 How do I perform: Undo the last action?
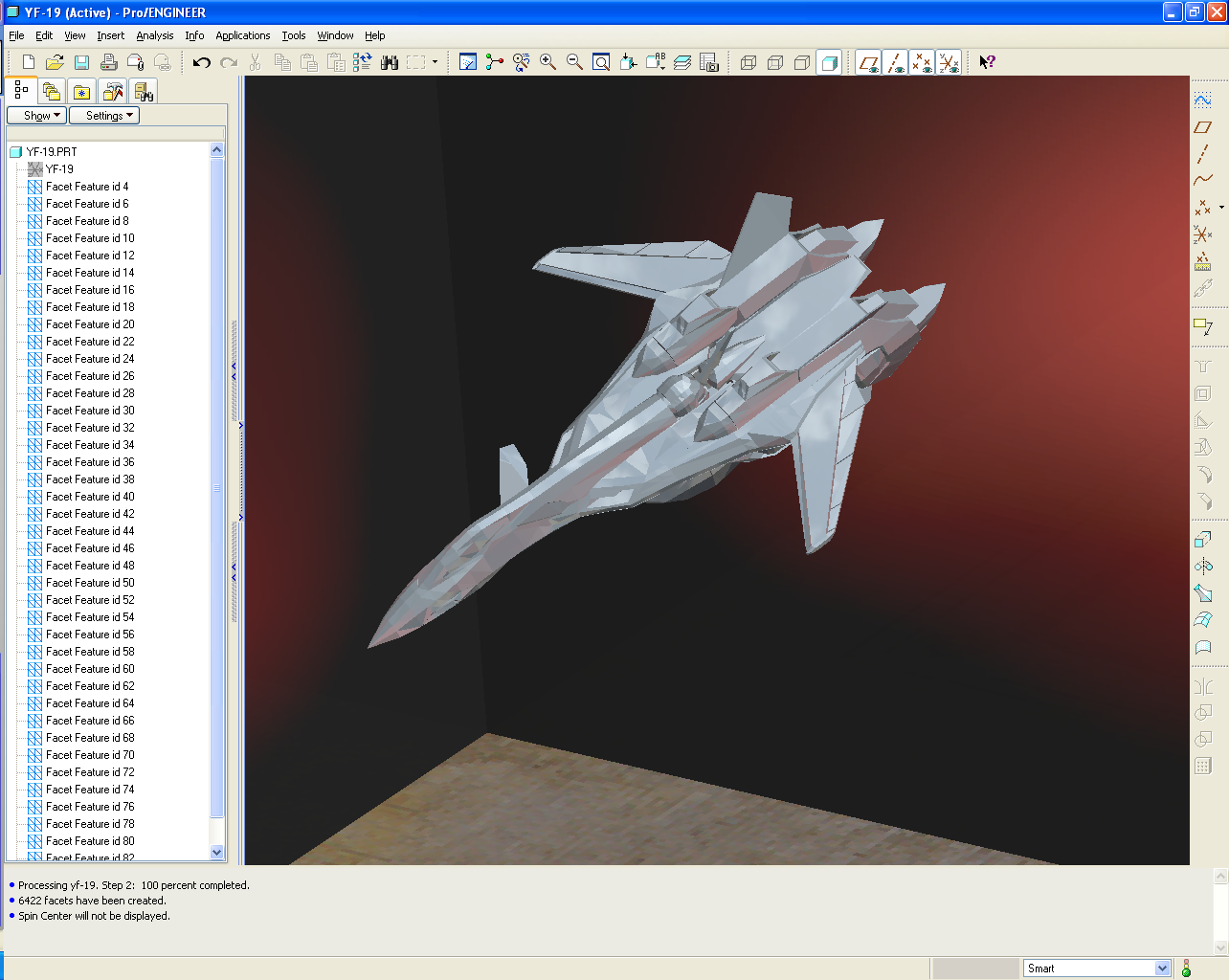(x=201, y=62)
